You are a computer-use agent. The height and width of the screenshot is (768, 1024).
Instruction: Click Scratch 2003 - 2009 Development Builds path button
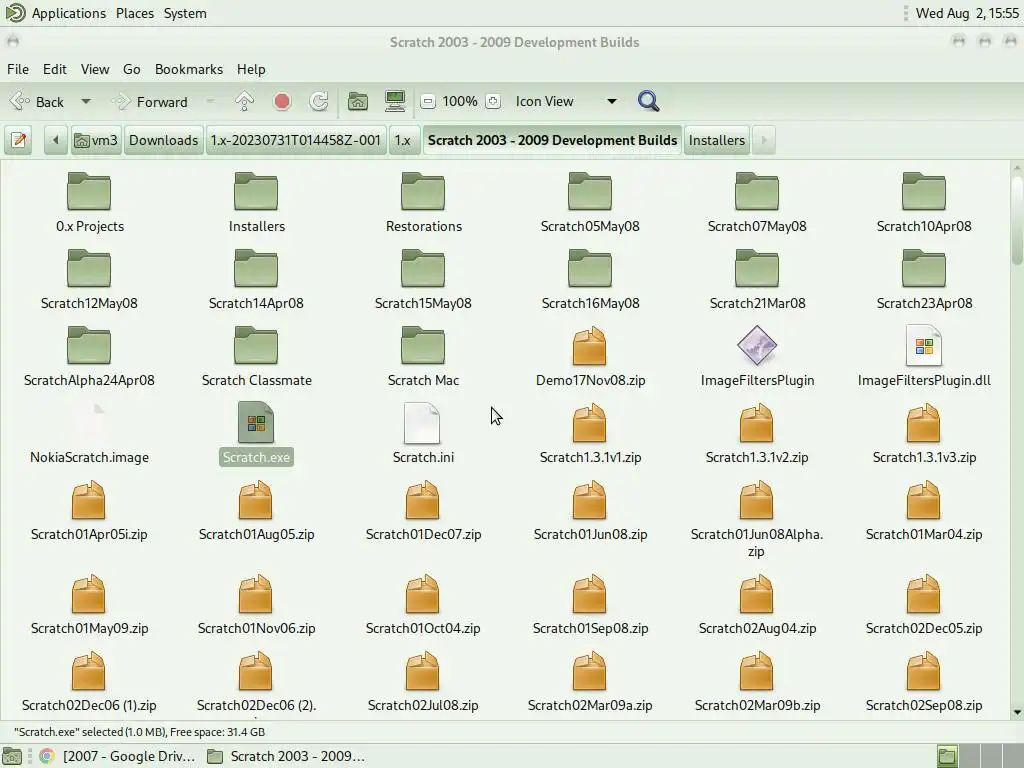click(552, 140)
